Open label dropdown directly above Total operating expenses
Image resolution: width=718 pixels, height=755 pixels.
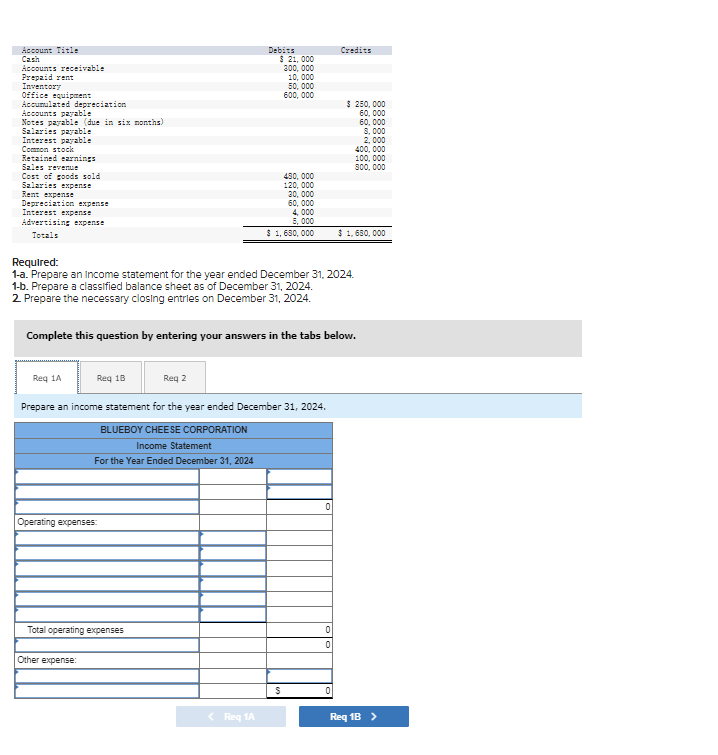[107, 614]
